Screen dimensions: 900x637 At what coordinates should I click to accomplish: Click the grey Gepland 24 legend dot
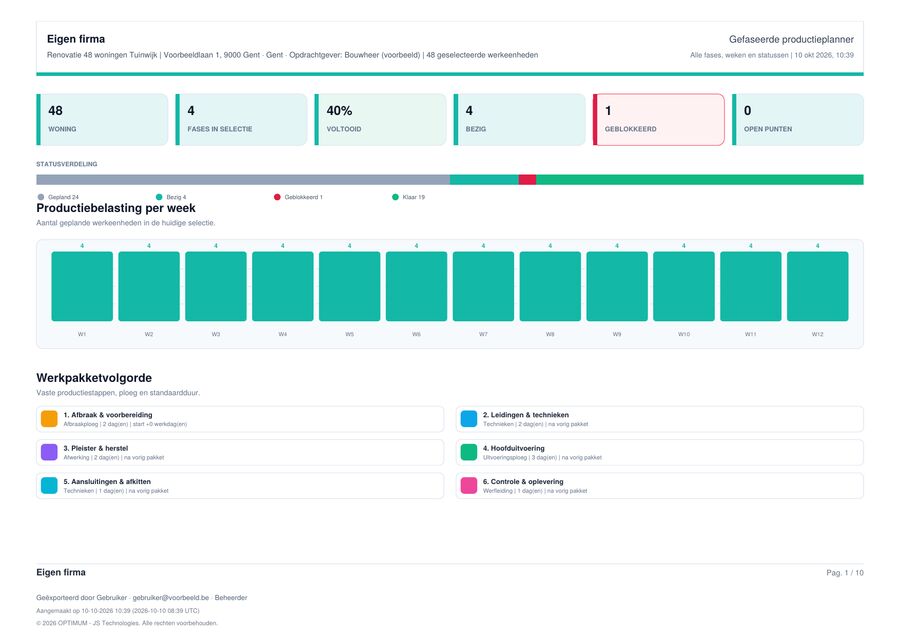[41, 197]
